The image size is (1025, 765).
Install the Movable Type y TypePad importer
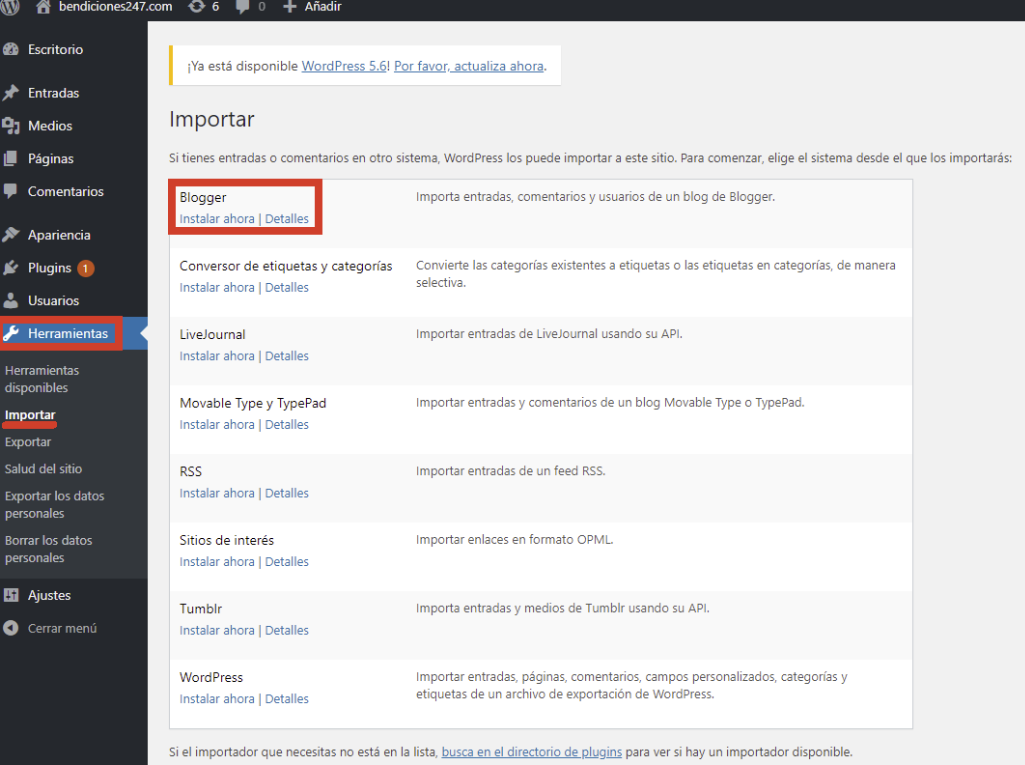click(x=217, y=425)
